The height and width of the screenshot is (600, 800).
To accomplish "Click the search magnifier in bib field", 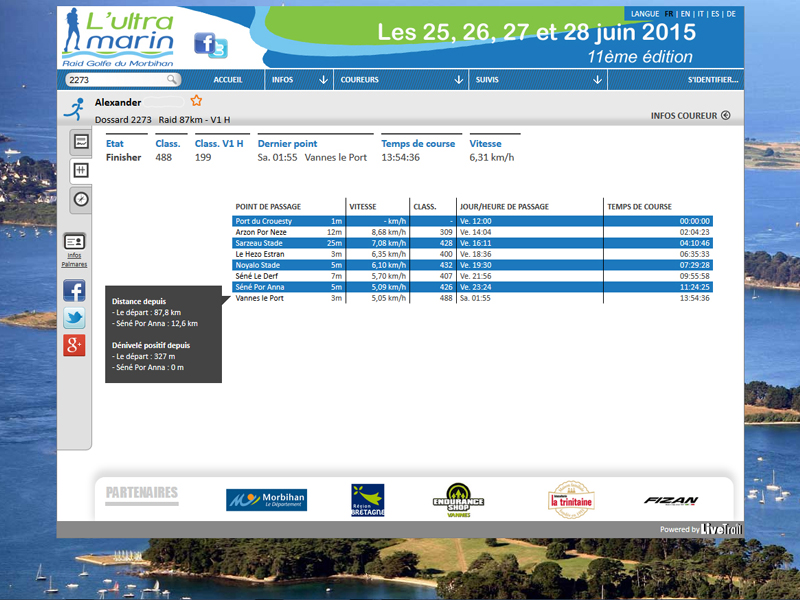I will coord(172,79).
